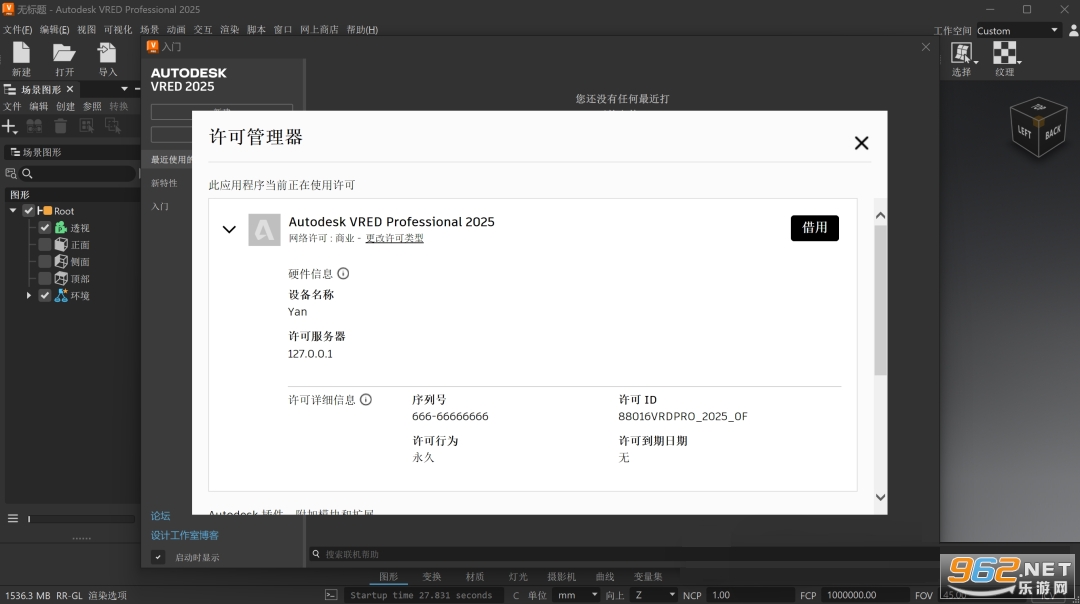Select the 选择 tool icon
1080x604 pixels.
tap(962, 53)
